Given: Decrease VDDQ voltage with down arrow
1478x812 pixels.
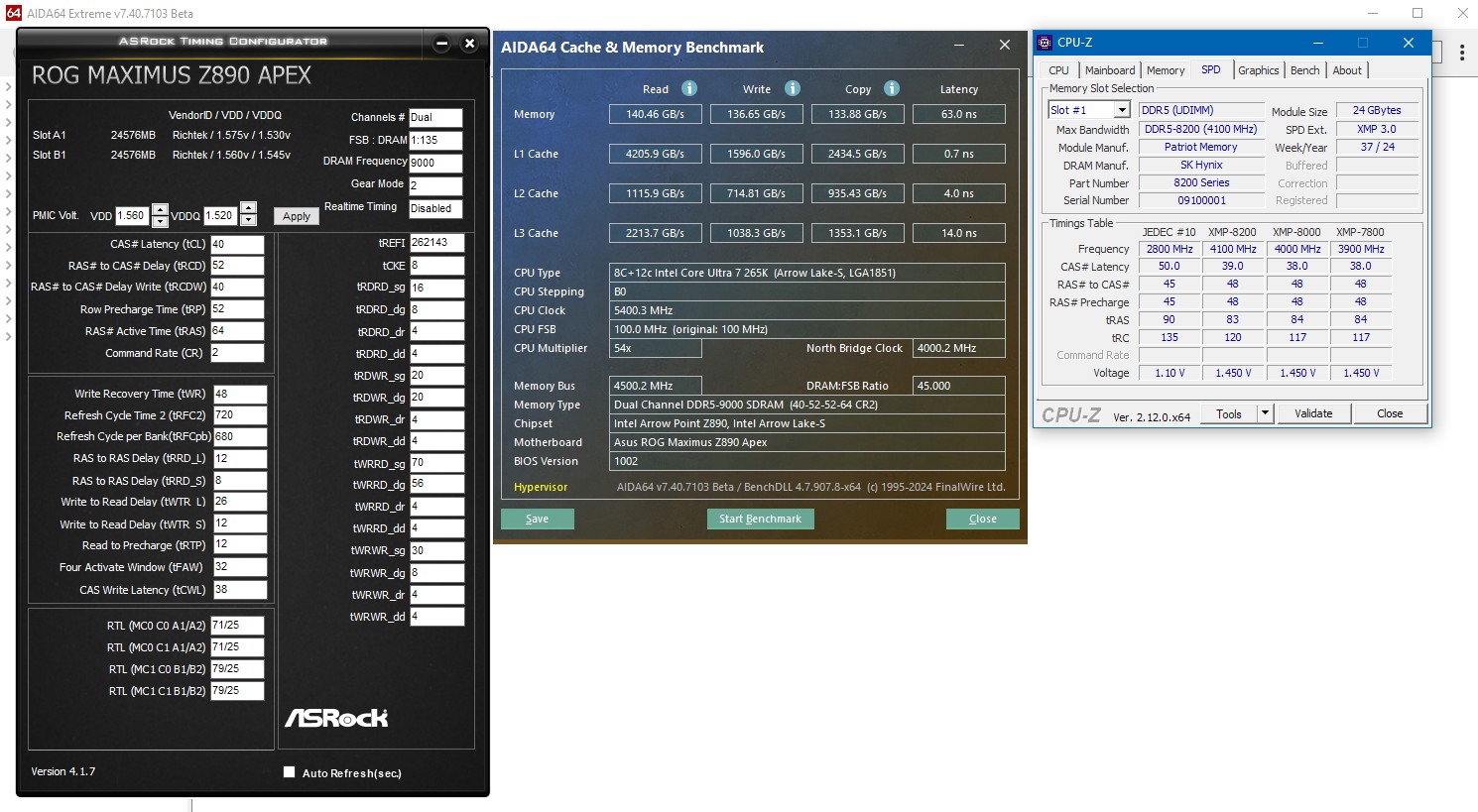Looking at the screenshot, I should click(x=248, y=221).
